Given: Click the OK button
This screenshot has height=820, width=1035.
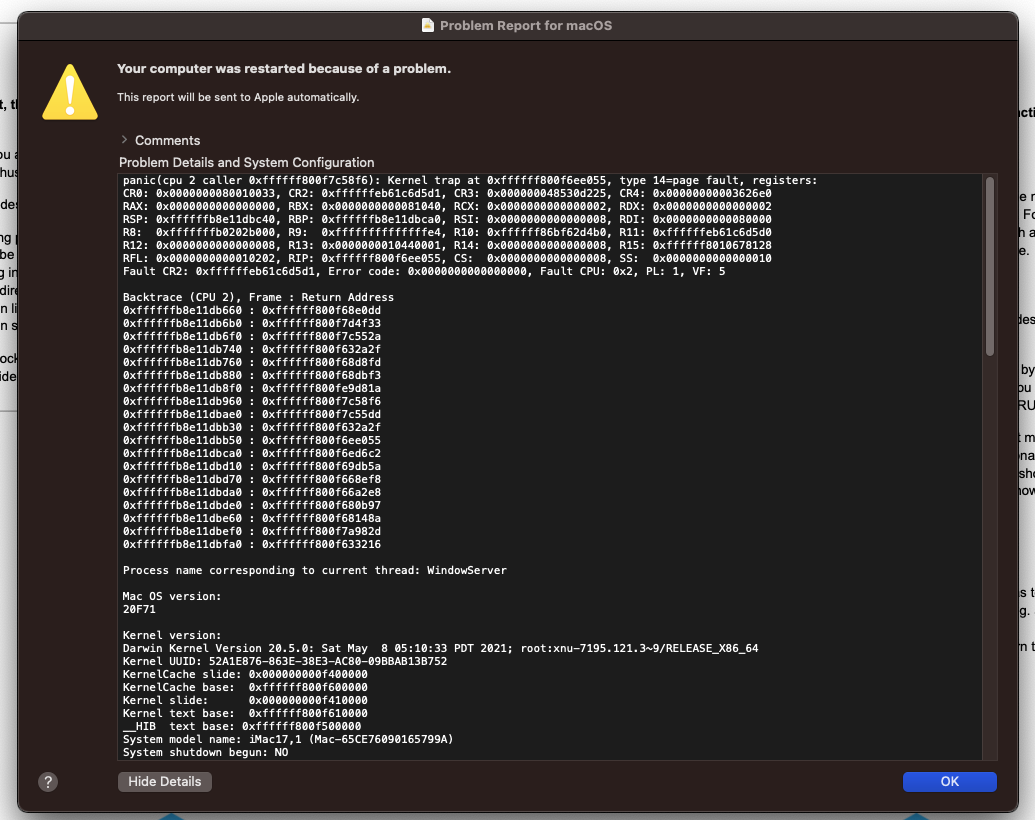Looking at the screenshot, I should click(949, 781).
